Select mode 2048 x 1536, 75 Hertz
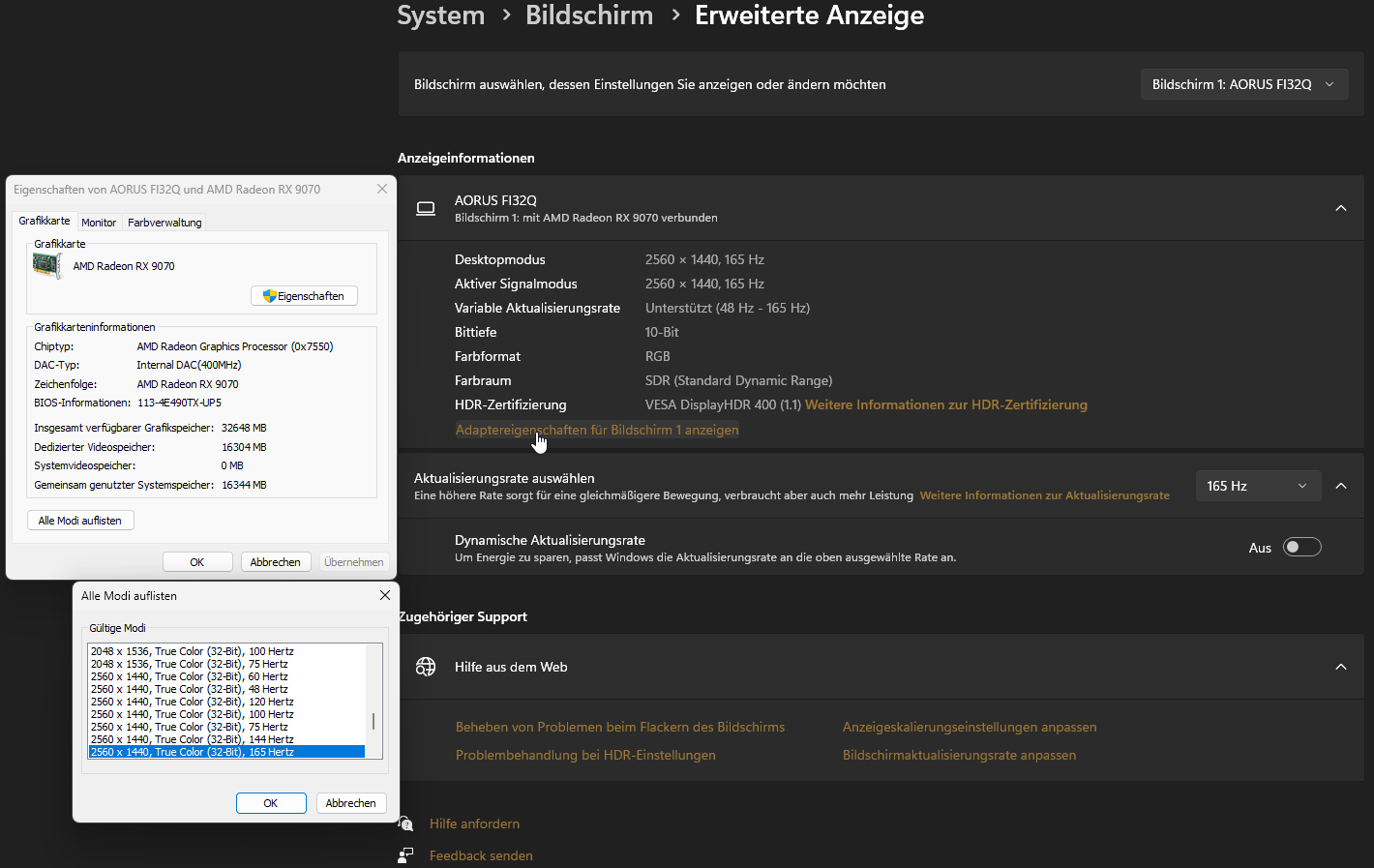Screen dimensions: 1374x868 [226, 664]
